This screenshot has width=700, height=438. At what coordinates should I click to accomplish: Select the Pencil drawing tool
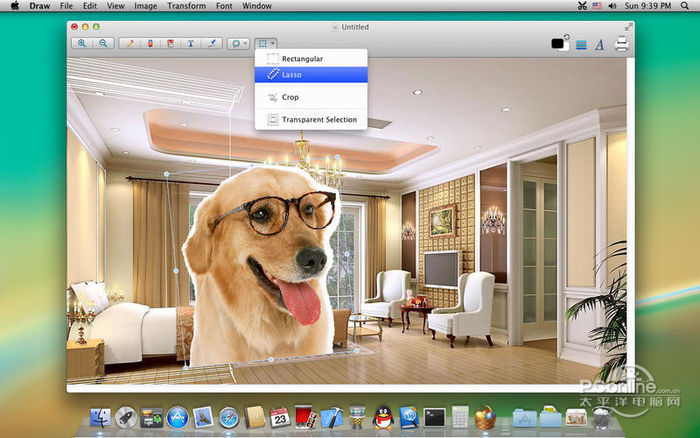pyautogui.click(x=129, y=43)
